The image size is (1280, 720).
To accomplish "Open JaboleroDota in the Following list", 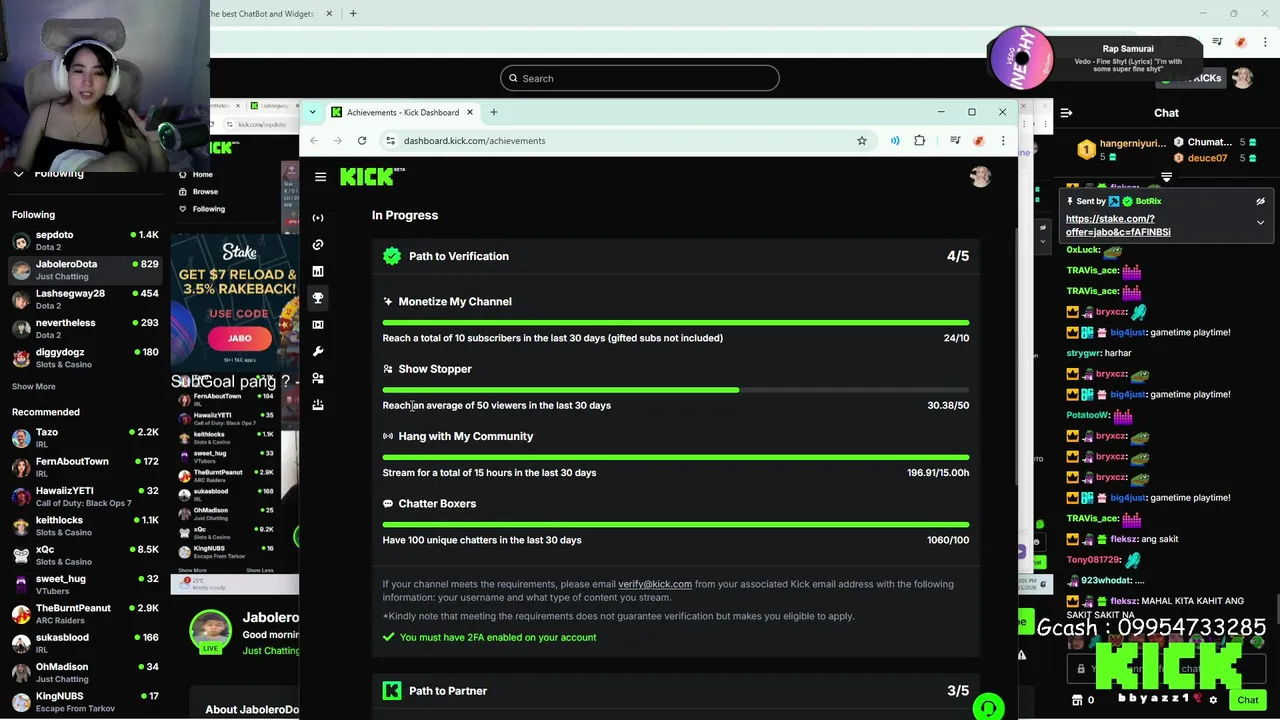I will pos(85,269).
